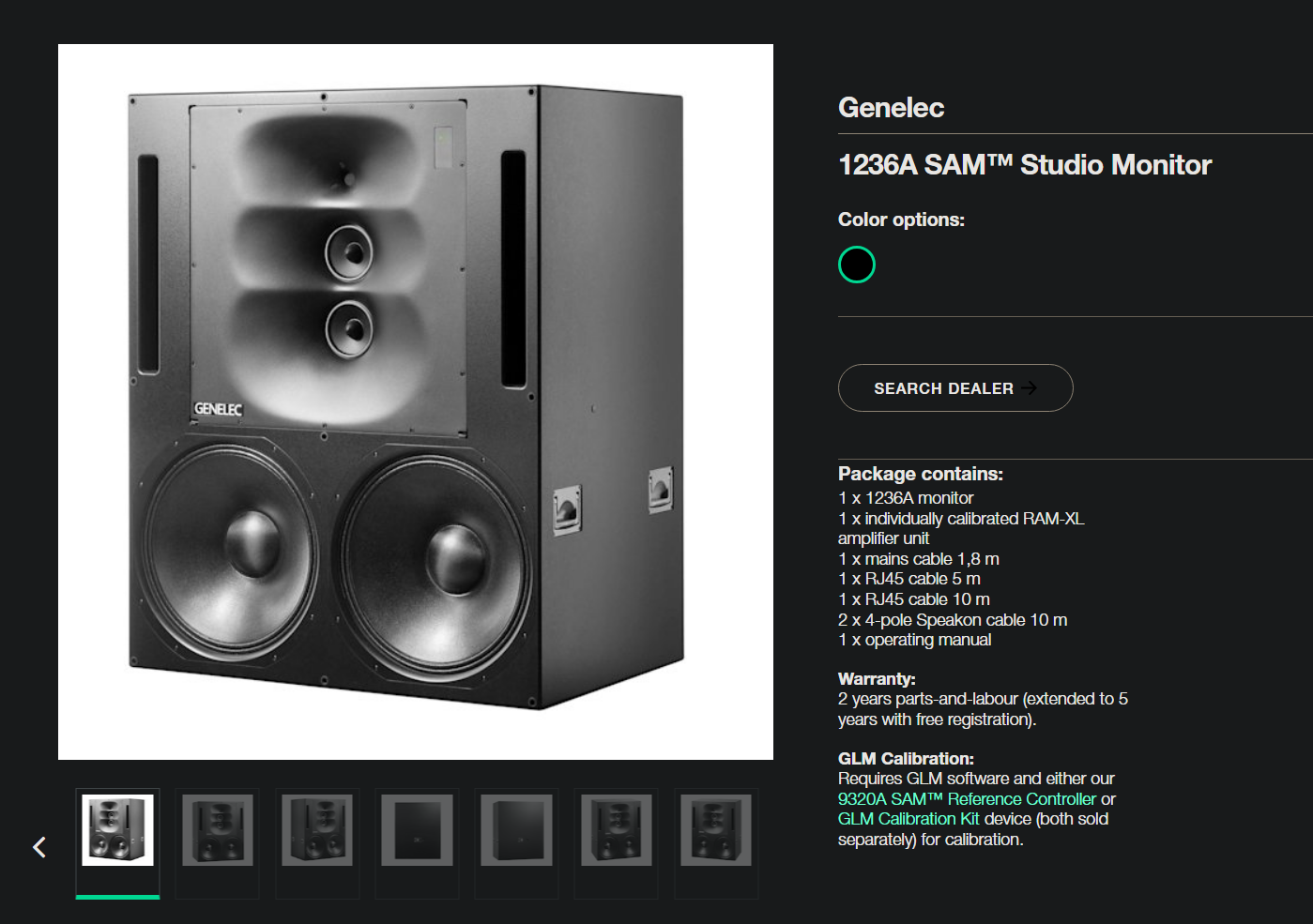Open the 9320A SAM Reference Controller link
This screenshot has width=1313, height=924.
pyautogui.click(x=966, y=798)
